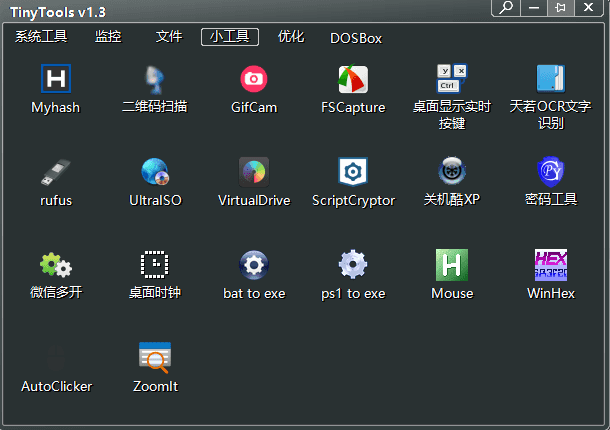Image resolution: width=610 pixels, height=430 pixels.
Task: Launch 微信多开 gears icon
Action: pyautogui.click(x=56, y=265)
